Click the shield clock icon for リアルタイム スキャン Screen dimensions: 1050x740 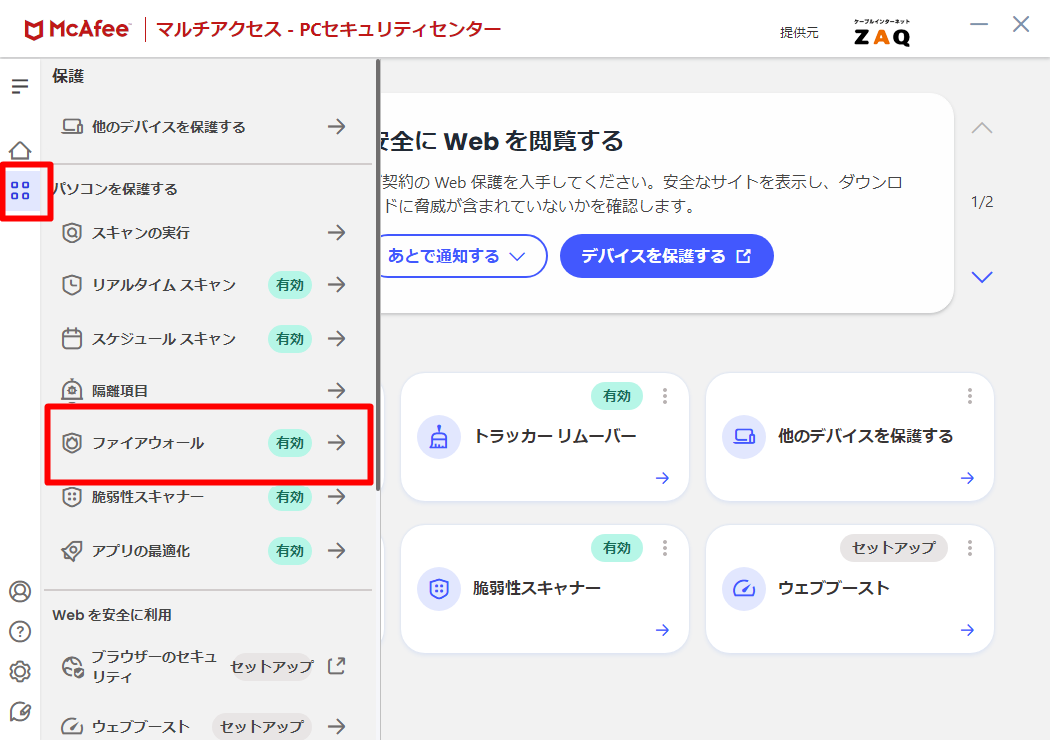click(x=72, y=285)
